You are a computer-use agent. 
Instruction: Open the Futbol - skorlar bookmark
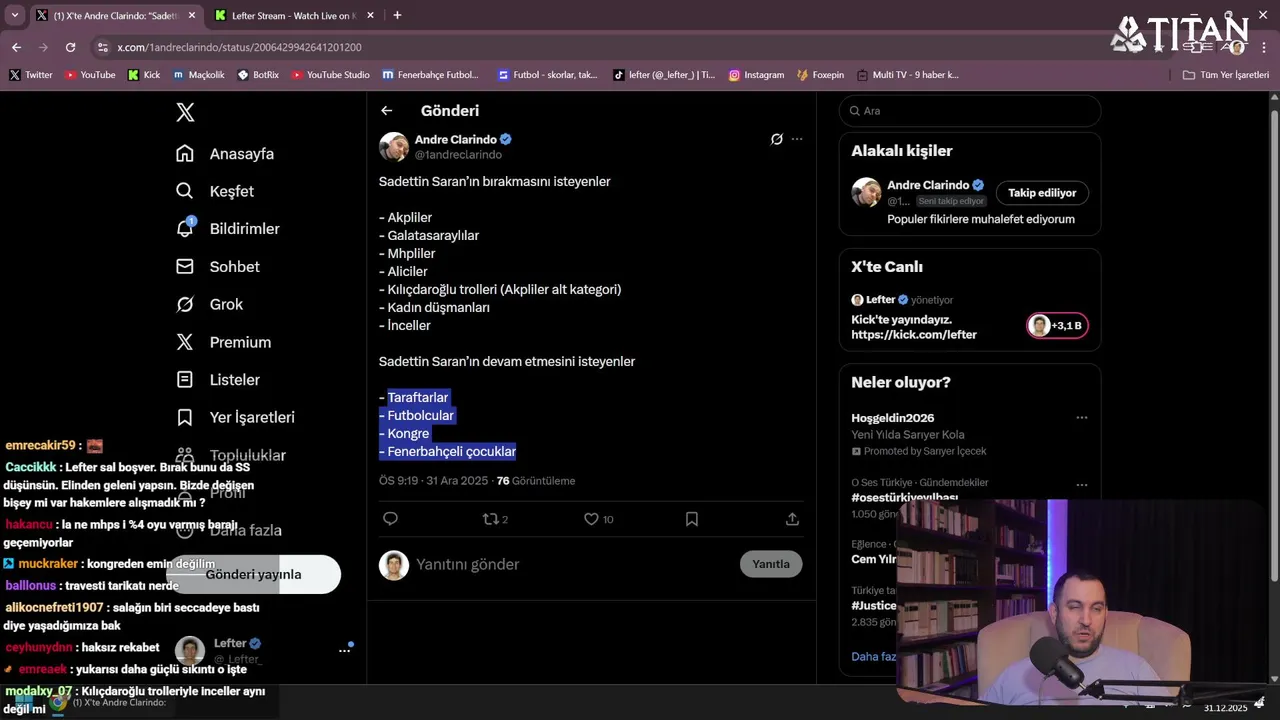pyautogui.click(x=547, y=75)
